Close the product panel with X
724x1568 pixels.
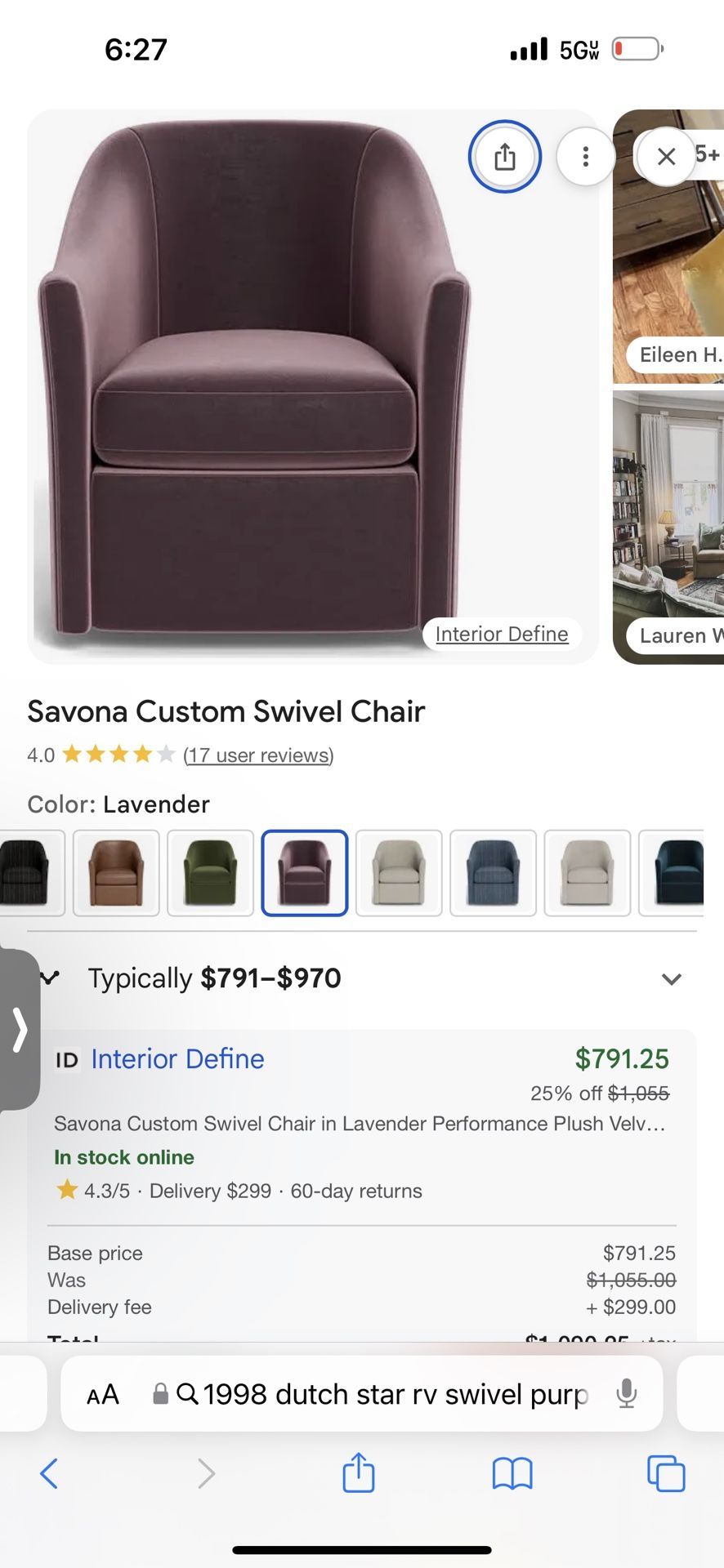coord(666,156)
